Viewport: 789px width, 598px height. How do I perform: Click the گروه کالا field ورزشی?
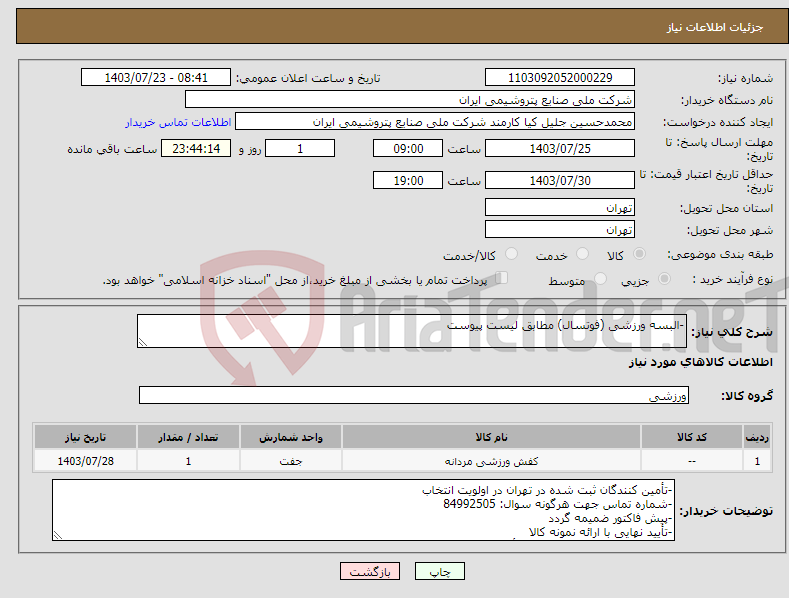414,395
